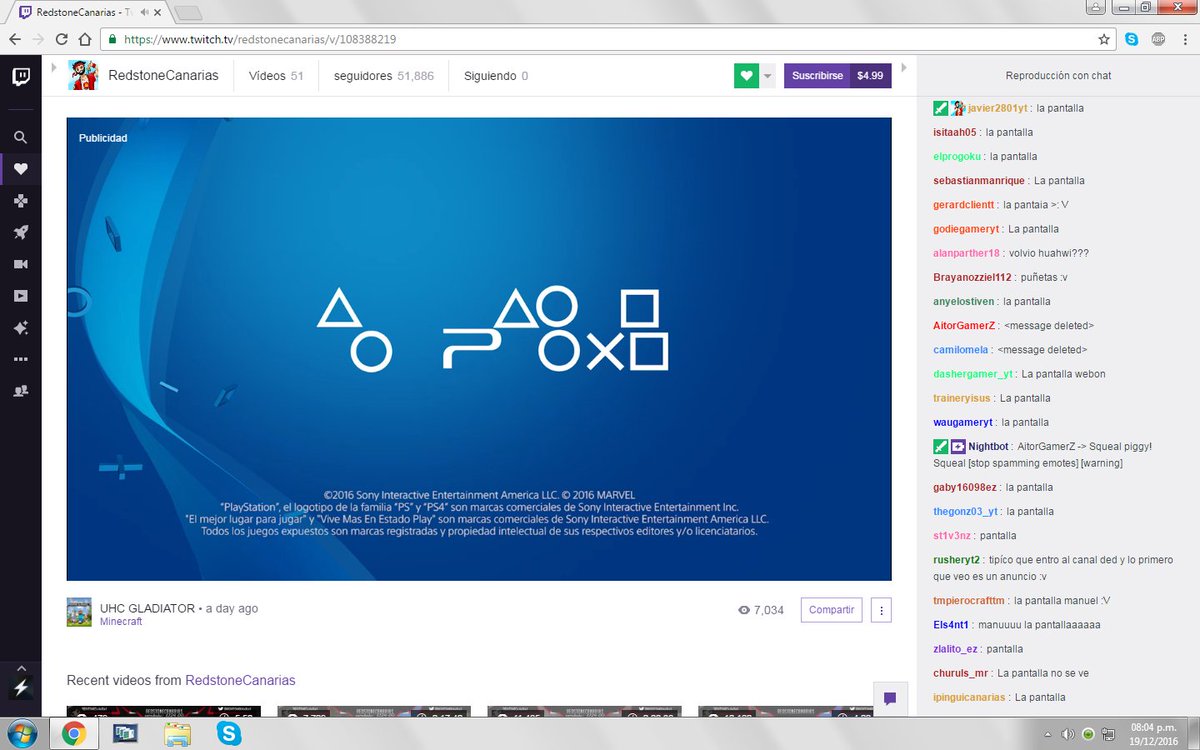Toggle the green heart follow button

click(x=746, y=76)
